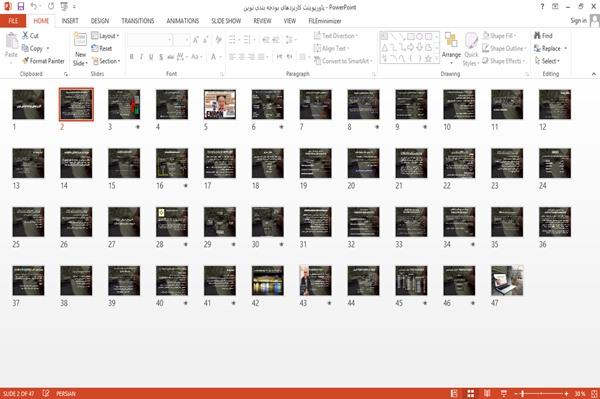
Task: Switch to Slide Sorter view icon
Action: point(471,393)
